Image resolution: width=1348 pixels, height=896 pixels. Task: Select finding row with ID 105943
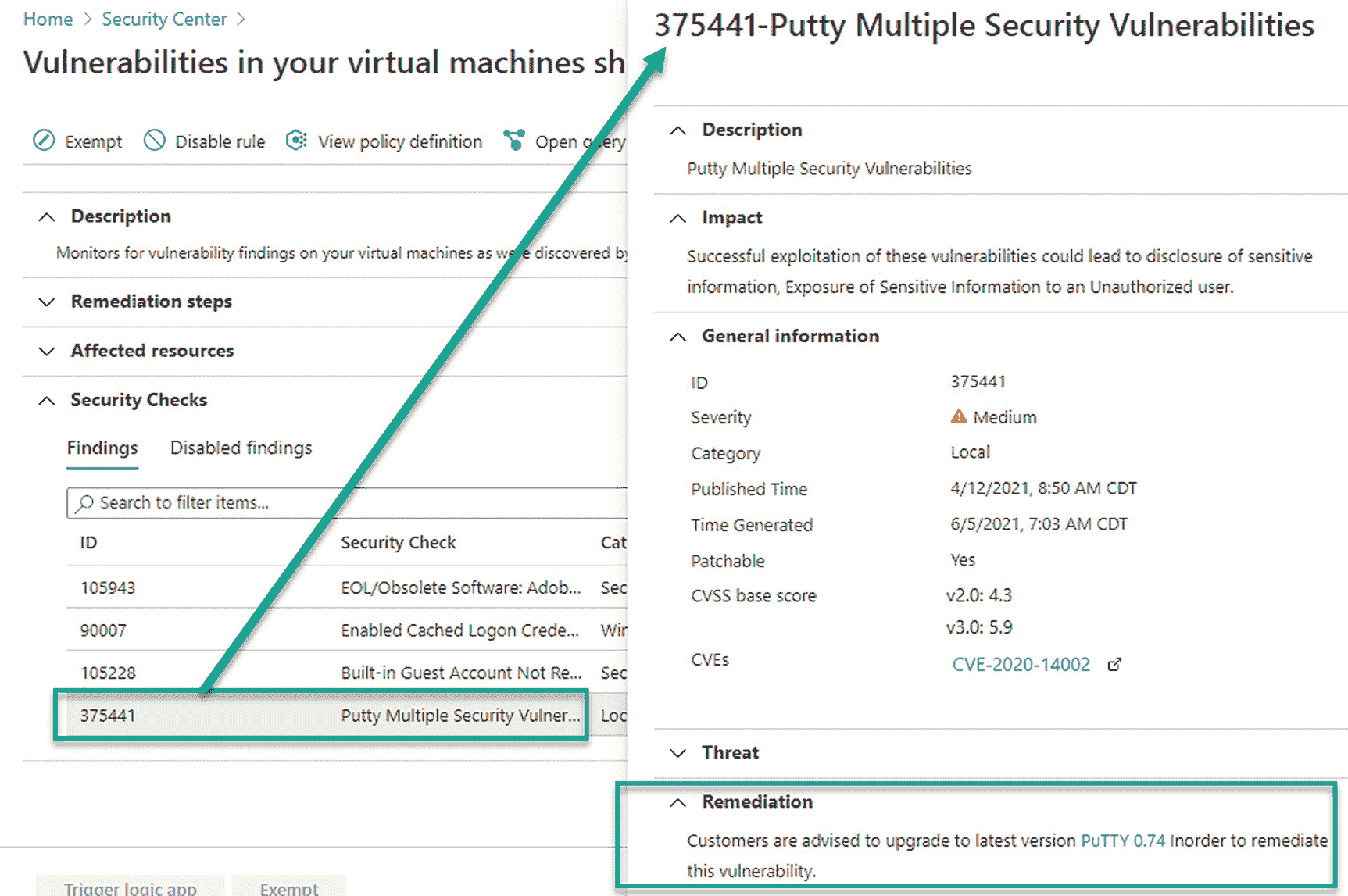point(347,587)
